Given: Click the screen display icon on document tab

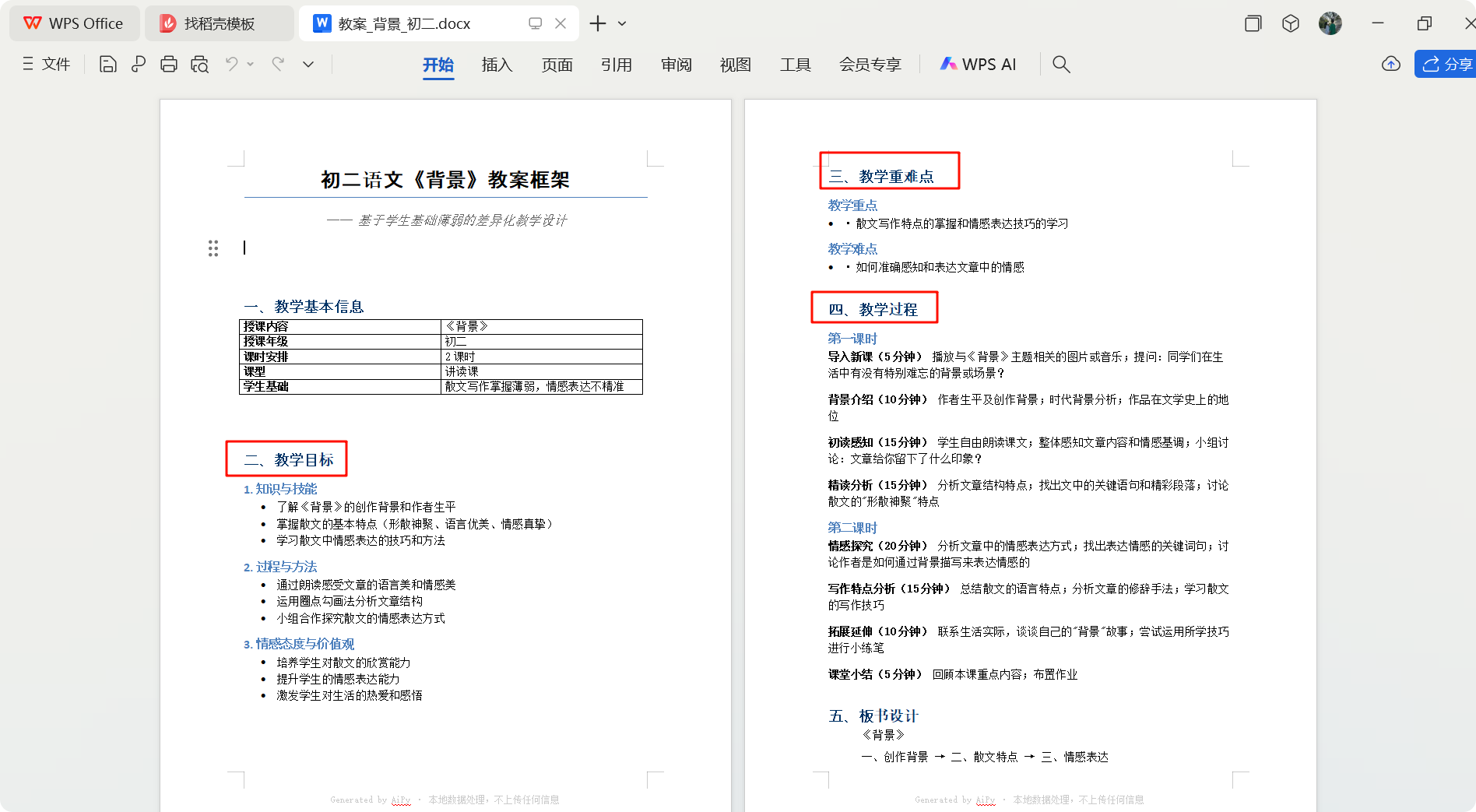Looking at the screenshot, I should pos(535,23).
